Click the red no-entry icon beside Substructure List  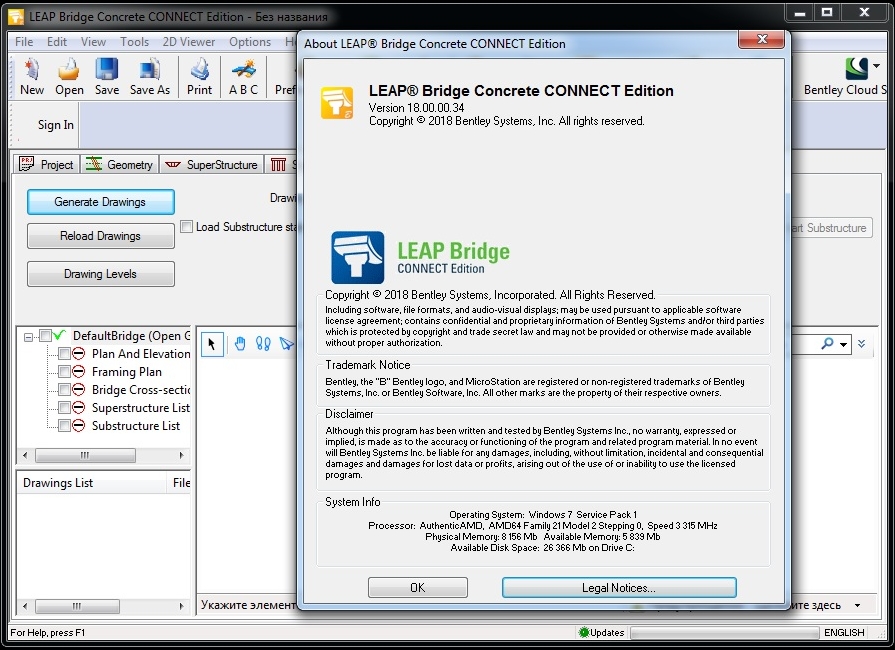click(x=79, y=426)
